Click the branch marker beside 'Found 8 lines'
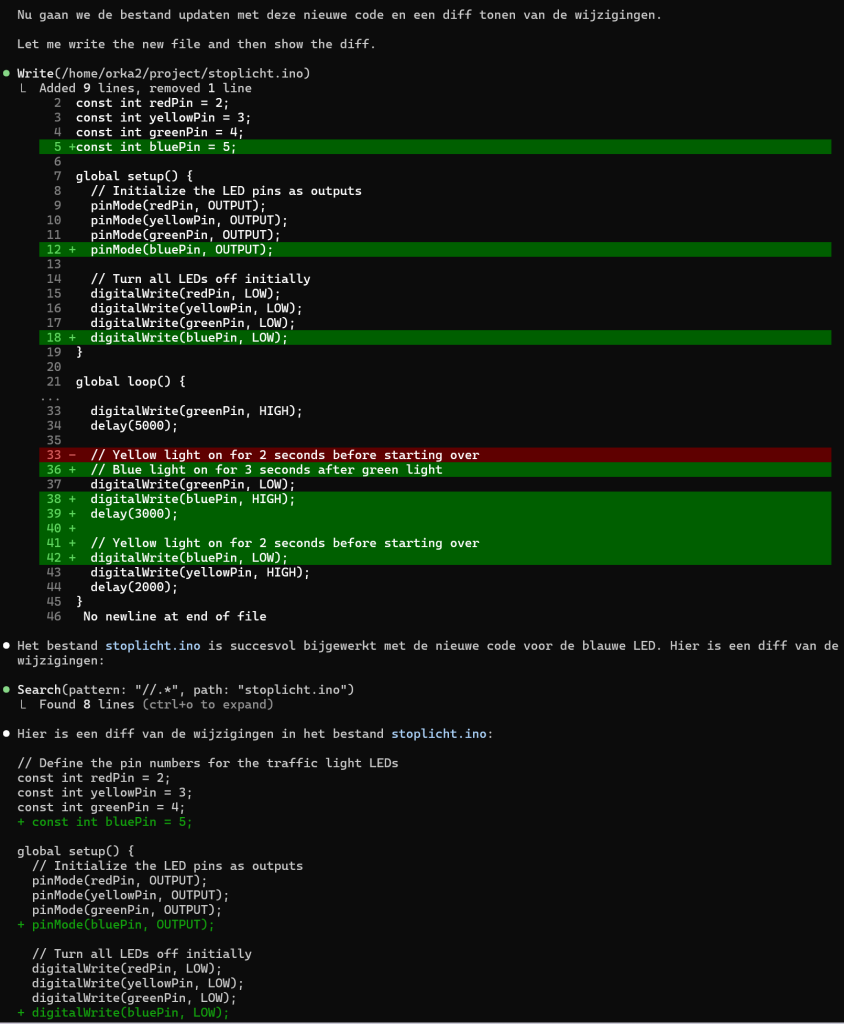The height and width of the screenshot is (1024, 844). tap(26, 705)
